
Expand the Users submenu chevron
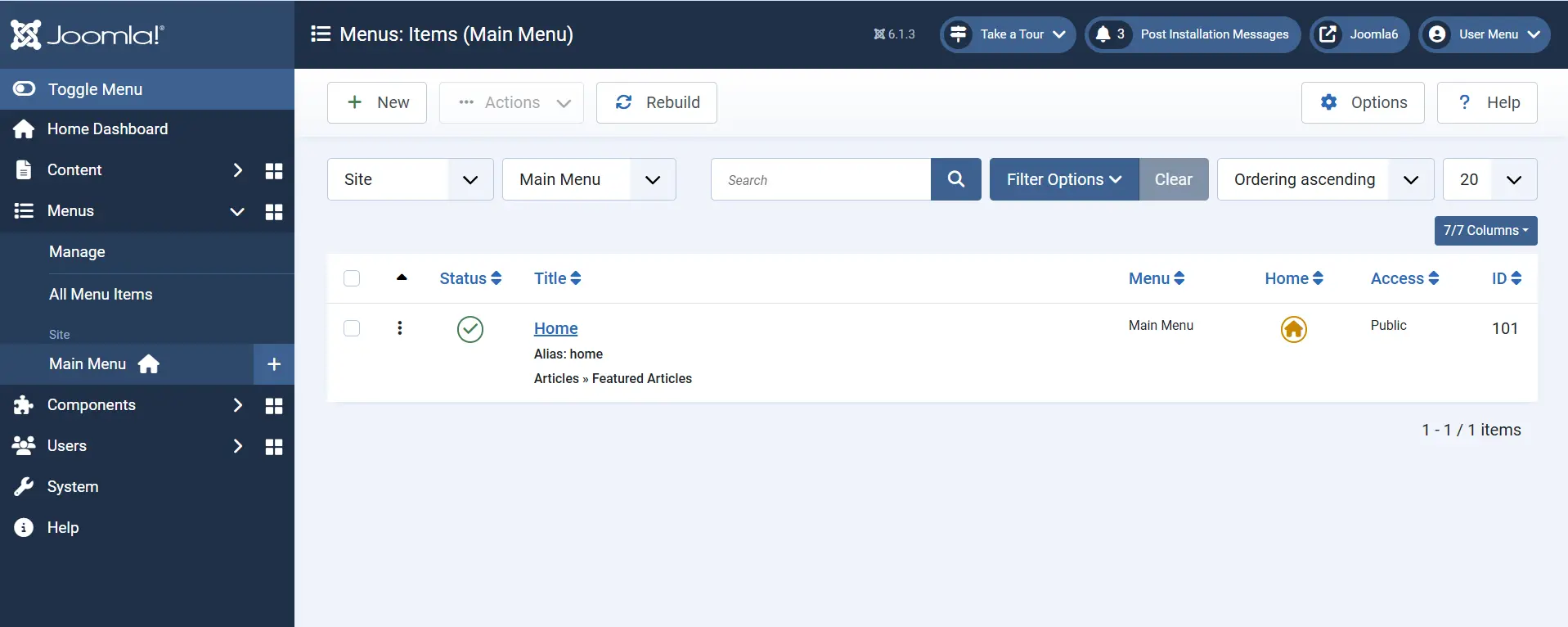[x=237, y=446]
